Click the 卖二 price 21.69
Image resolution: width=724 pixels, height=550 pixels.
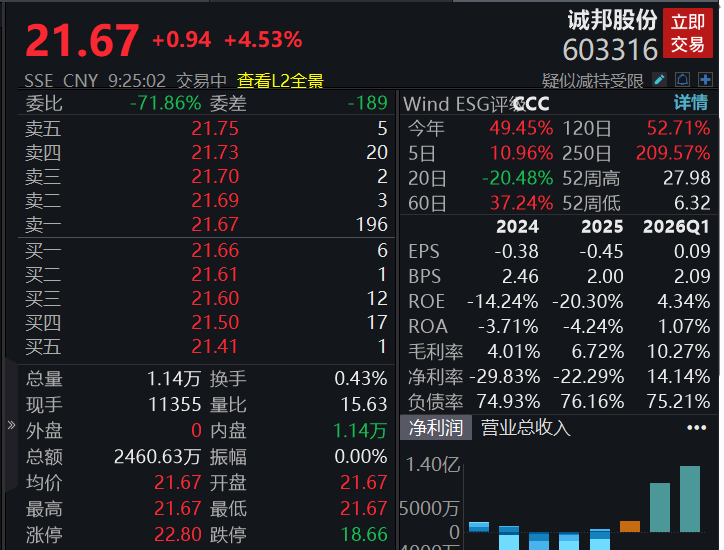tap(215, 200)
